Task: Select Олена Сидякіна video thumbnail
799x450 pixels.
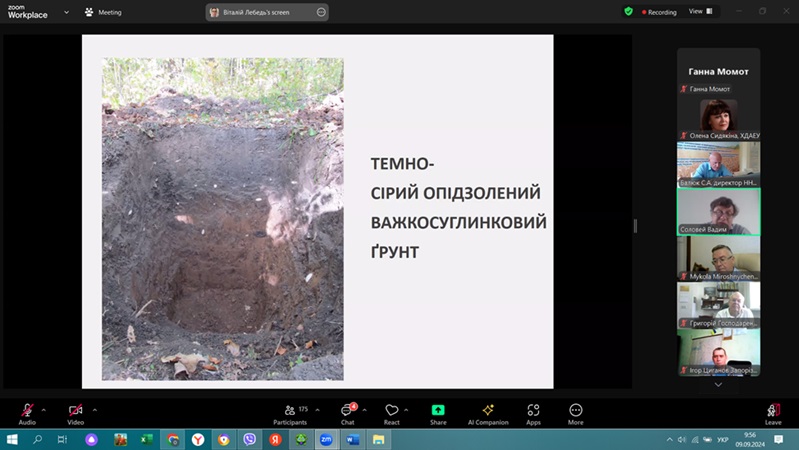Action: 718,118
